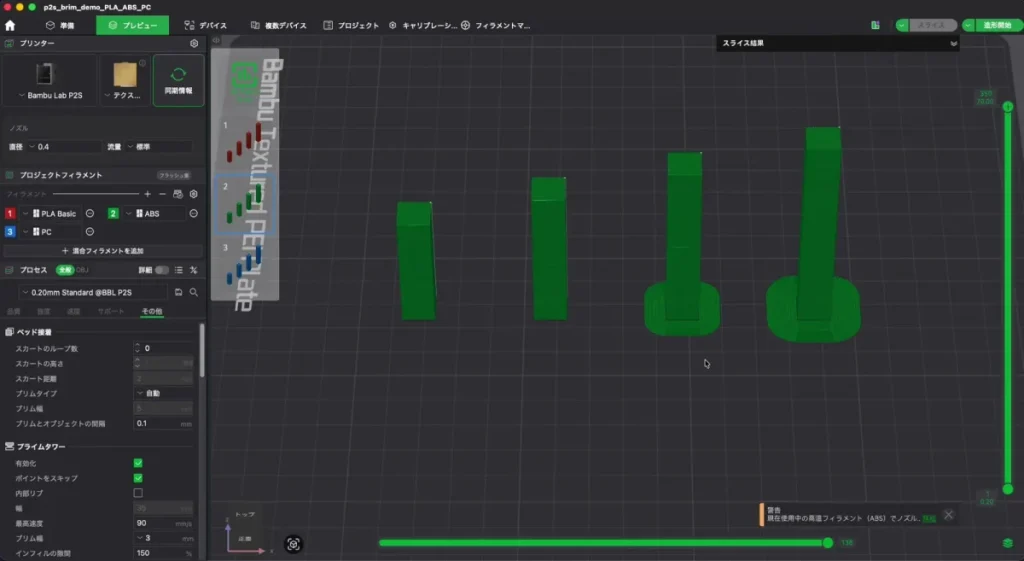Open the Project (プロジェクト) tab
Viewport: 1024px width, 561px height.
click(x=351, y=25)
